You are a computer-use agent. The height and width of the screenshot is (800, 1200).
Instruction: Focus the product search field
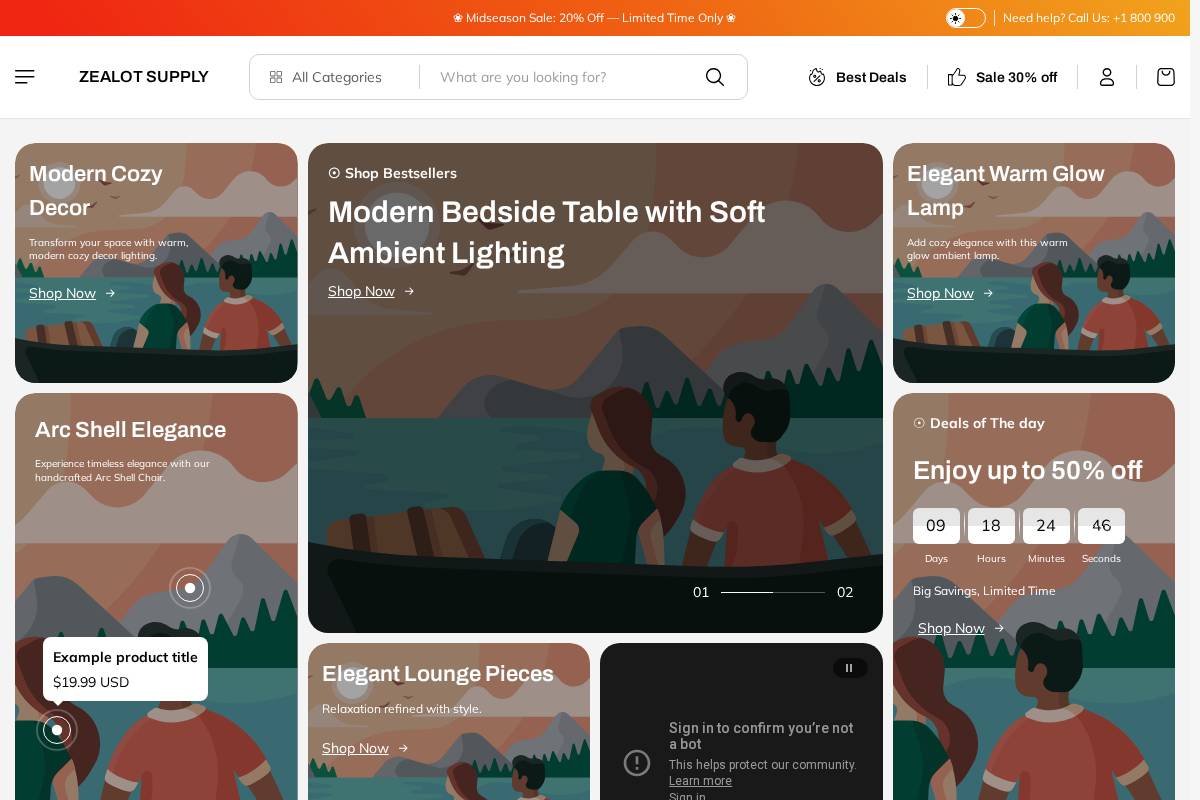coord(564,77)
